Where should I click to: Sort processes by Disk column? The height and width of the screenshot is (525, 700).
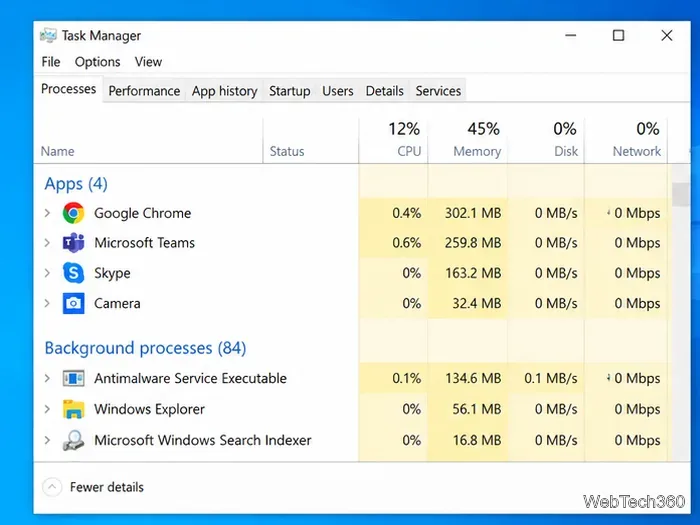pos(546,141)
